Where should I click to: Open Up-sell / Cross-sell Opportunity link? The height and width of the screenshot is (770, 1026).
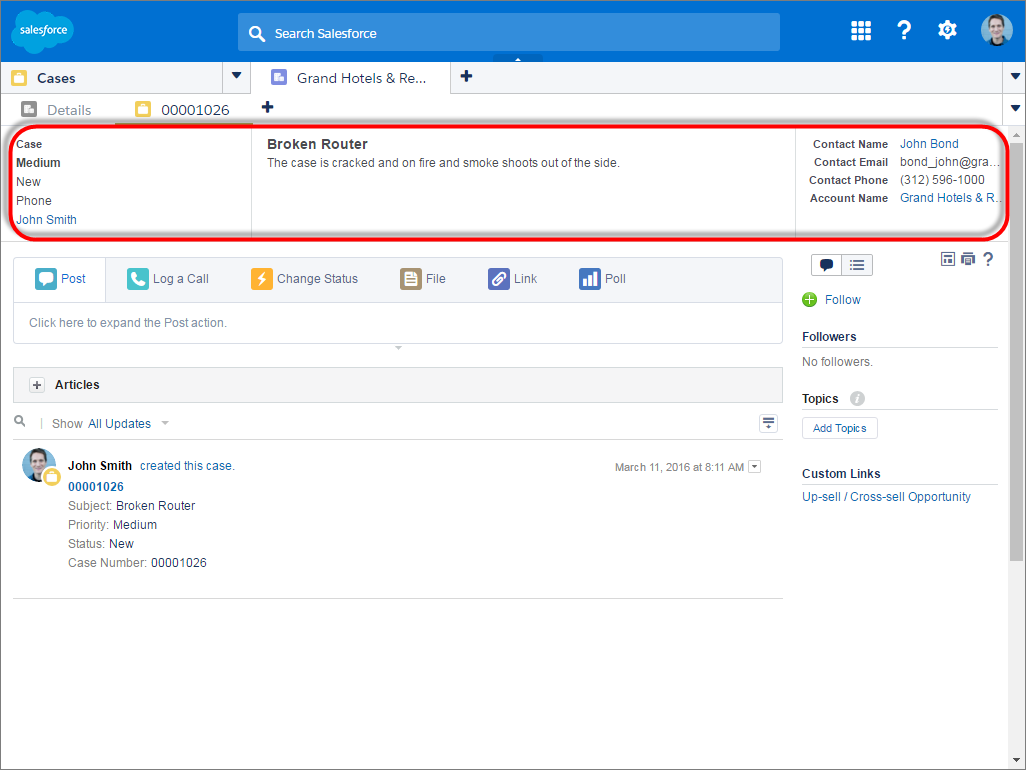point(886,497)
